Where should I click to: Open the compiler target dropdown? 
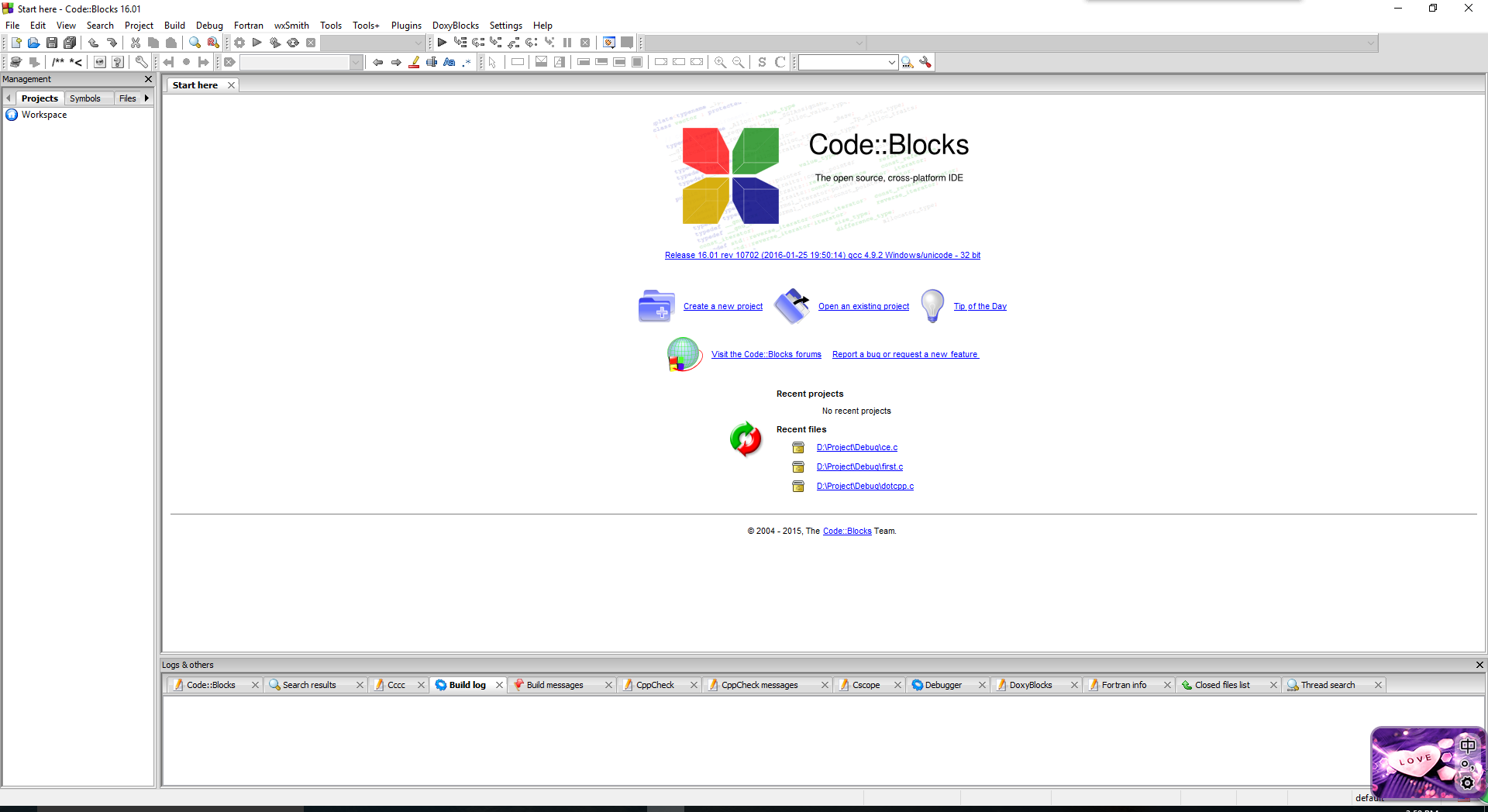point(416,43)
